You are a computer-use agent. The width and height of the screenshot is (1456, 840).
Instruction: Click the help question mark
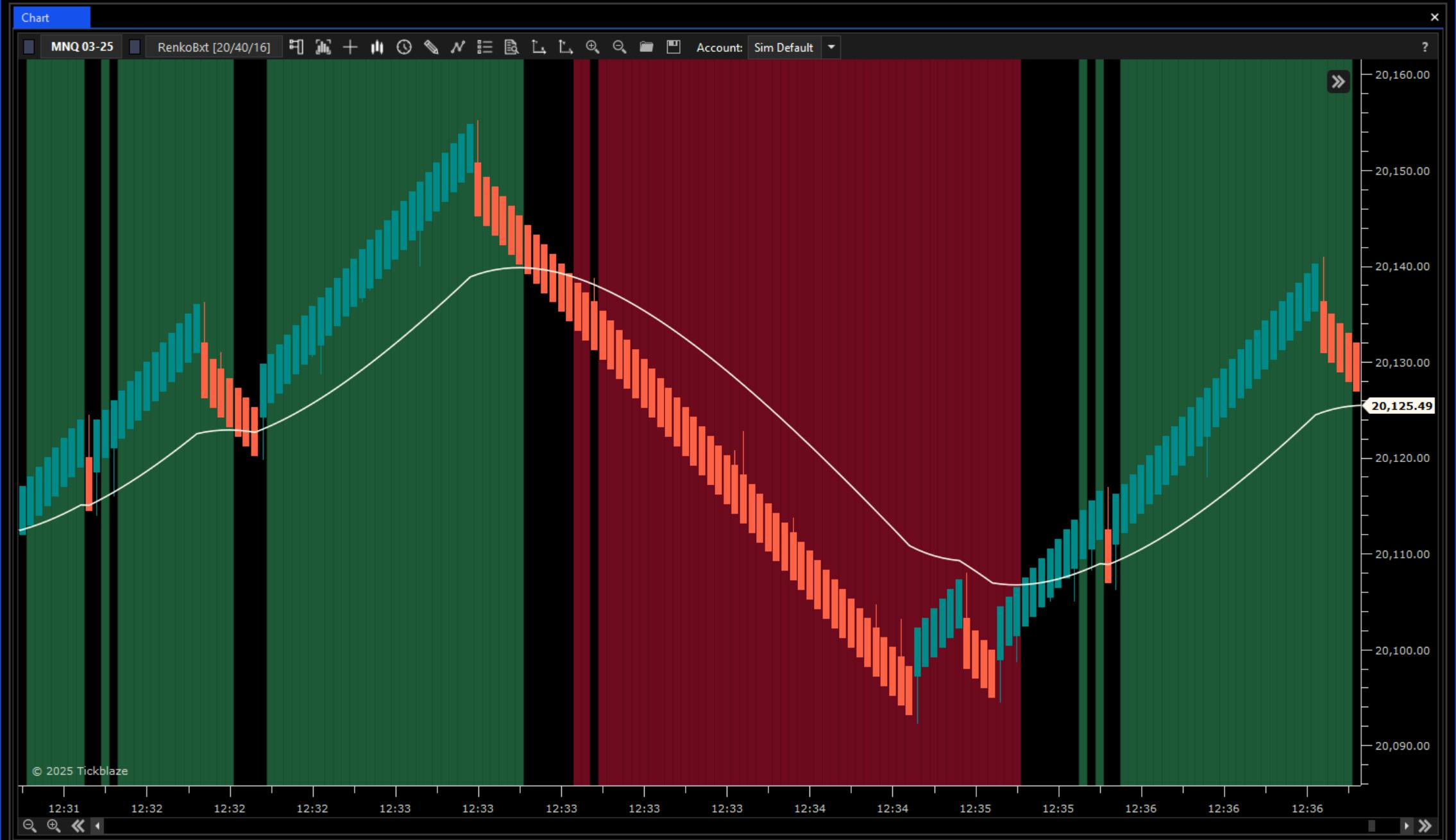coord(1425,47)
